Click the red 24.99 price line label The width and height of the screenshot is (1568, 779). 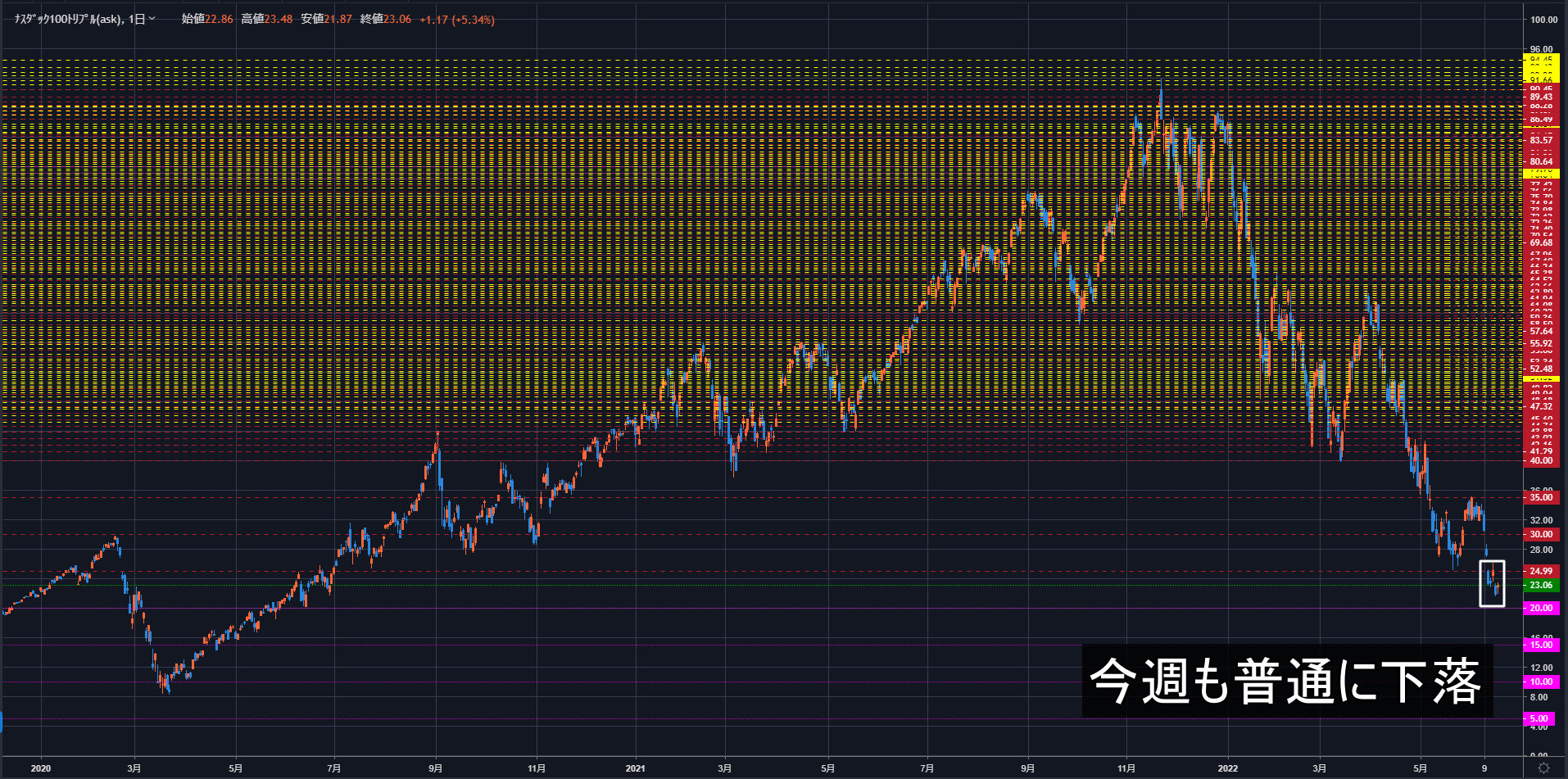(x=1540, y=571)
